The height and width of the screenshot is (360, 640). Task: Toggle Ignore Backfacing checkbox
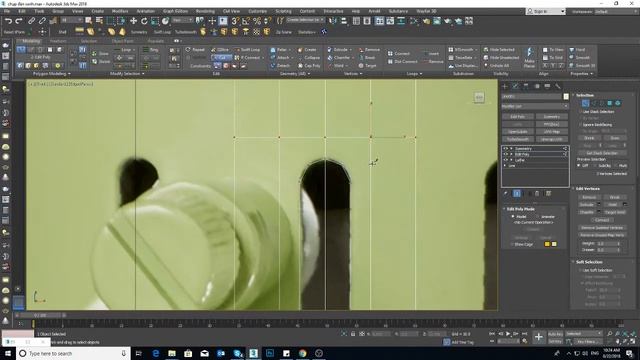pos(580,124)
